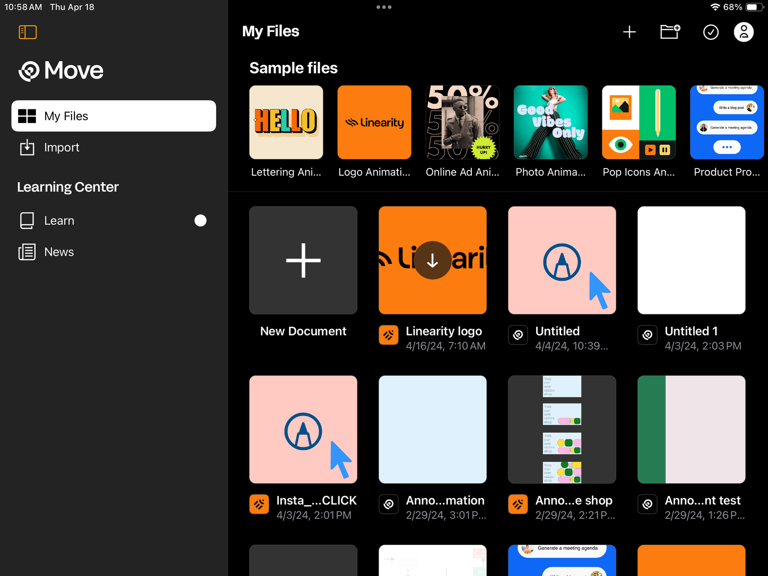Open the Pop Icons Animation sample
Image resolution: width=768 pixels, height=576 pixels.
[639, 122]
